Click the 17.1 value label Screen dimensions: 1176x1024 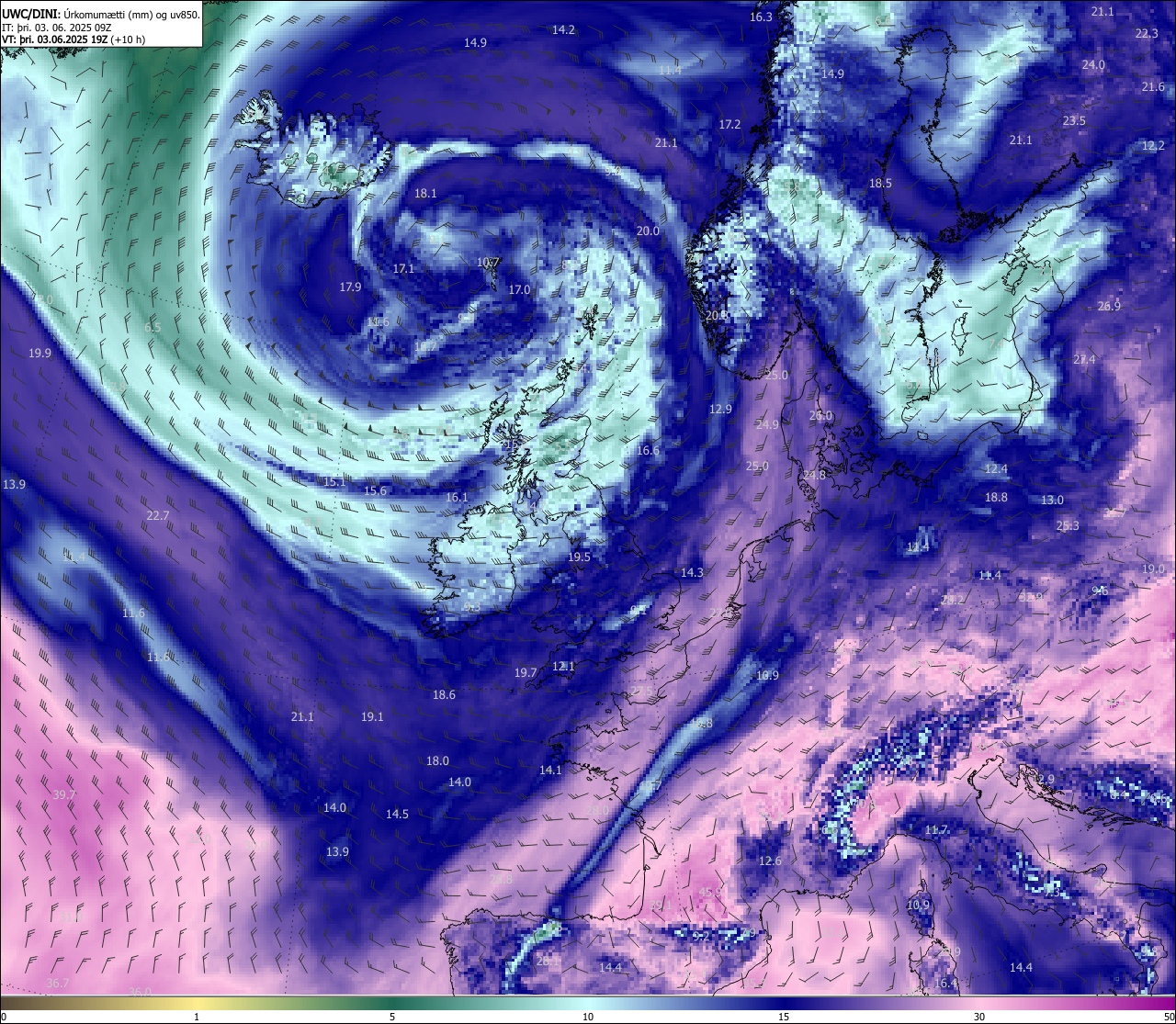point(403,269)
